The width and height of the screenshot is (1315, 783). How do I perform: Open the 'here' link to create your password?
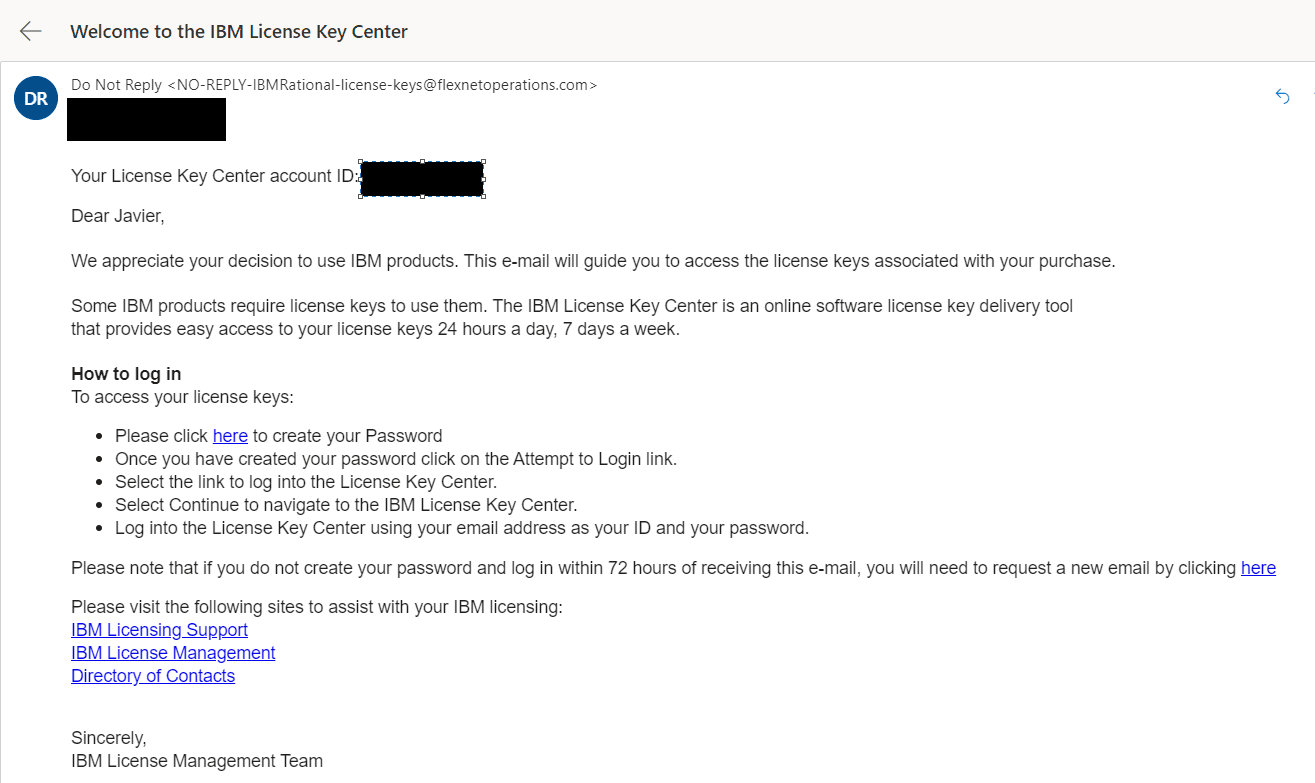tap(230, 436)
